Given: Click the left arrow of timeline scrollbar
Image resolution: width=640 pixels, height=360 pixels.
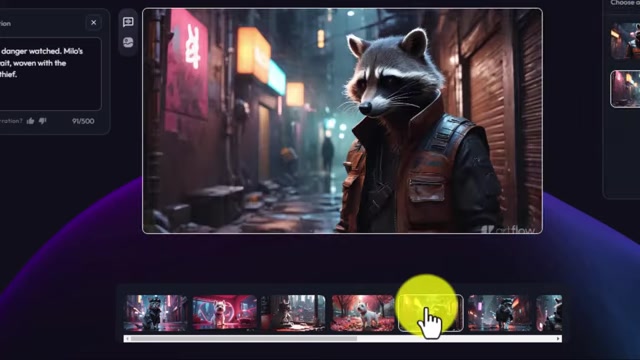Looking at the screenshot, I should click(127, 338).
